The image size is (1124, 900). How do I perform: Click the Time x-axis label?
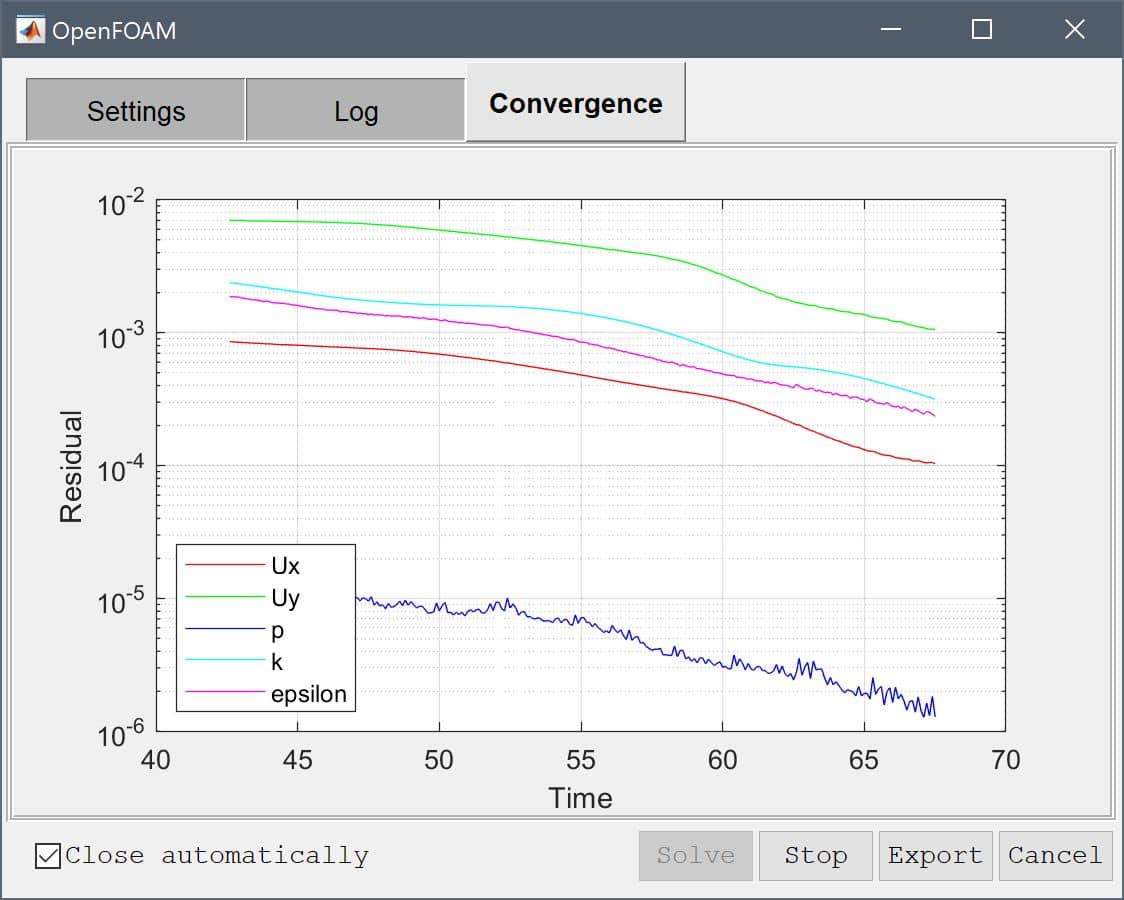pos(581,798)
